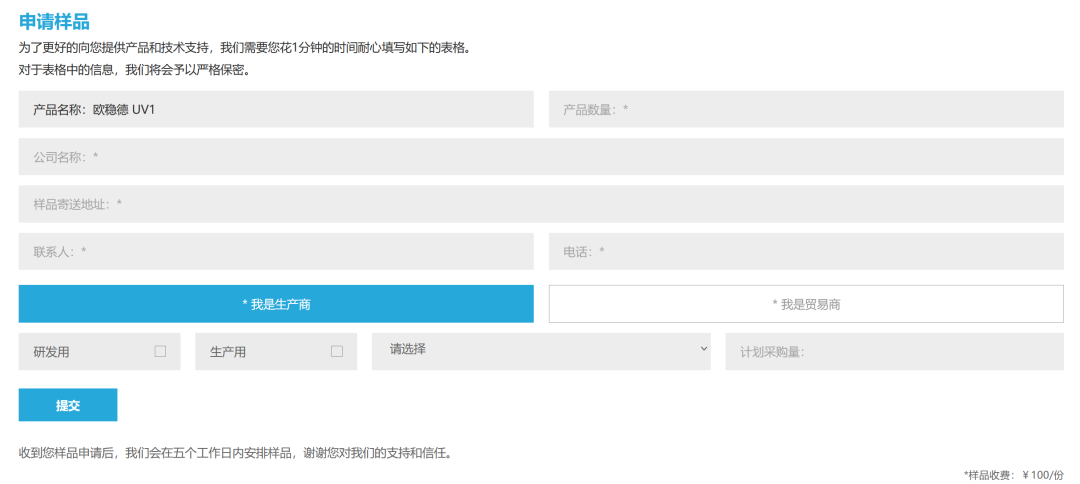
Task: Tick the 研发用 checkbox
Action: (x=160, y=351)
